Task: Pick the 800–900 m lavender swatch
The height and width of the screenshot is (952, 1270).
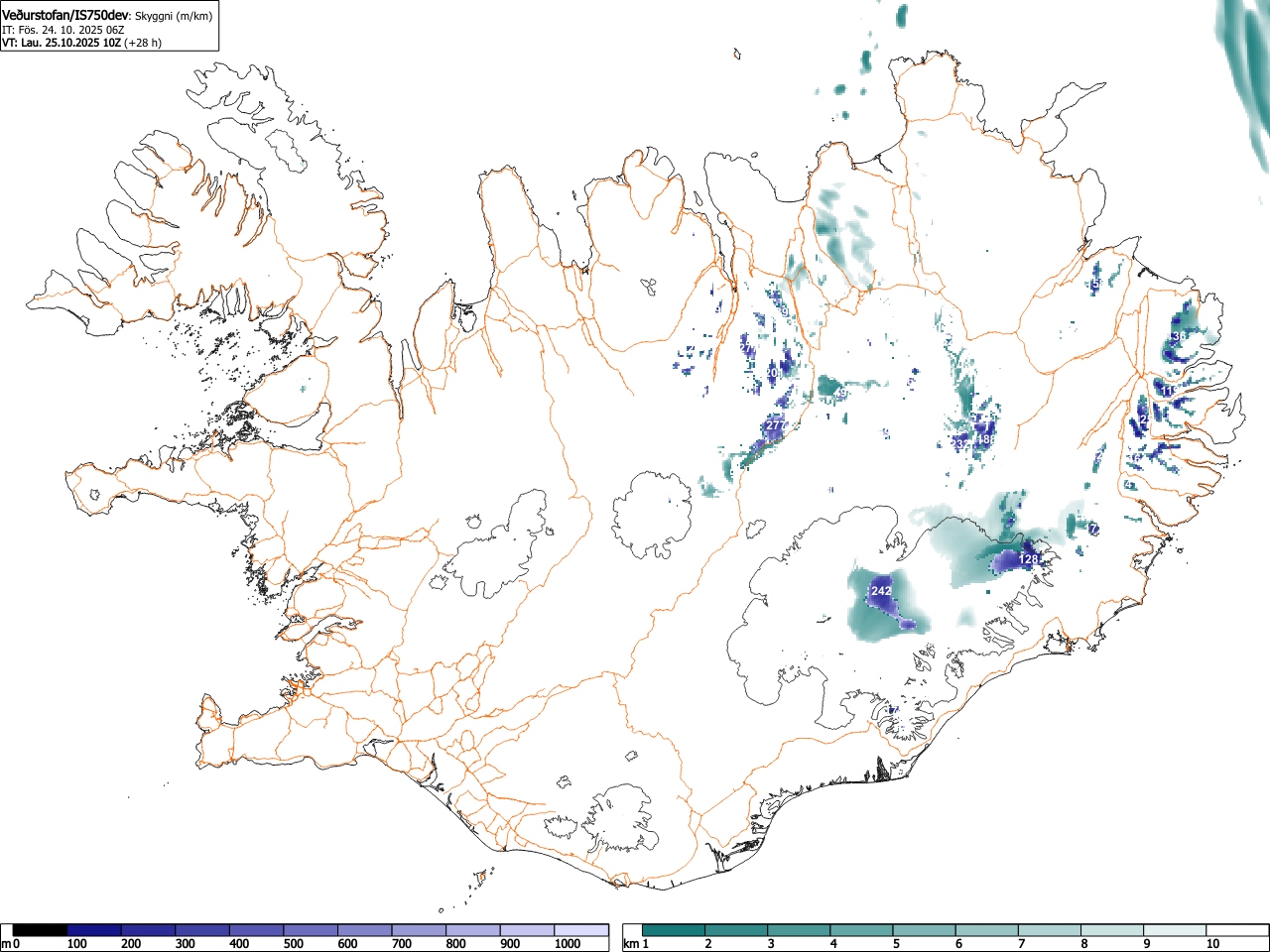Action: pyautogui.click(x=473, y=930)
